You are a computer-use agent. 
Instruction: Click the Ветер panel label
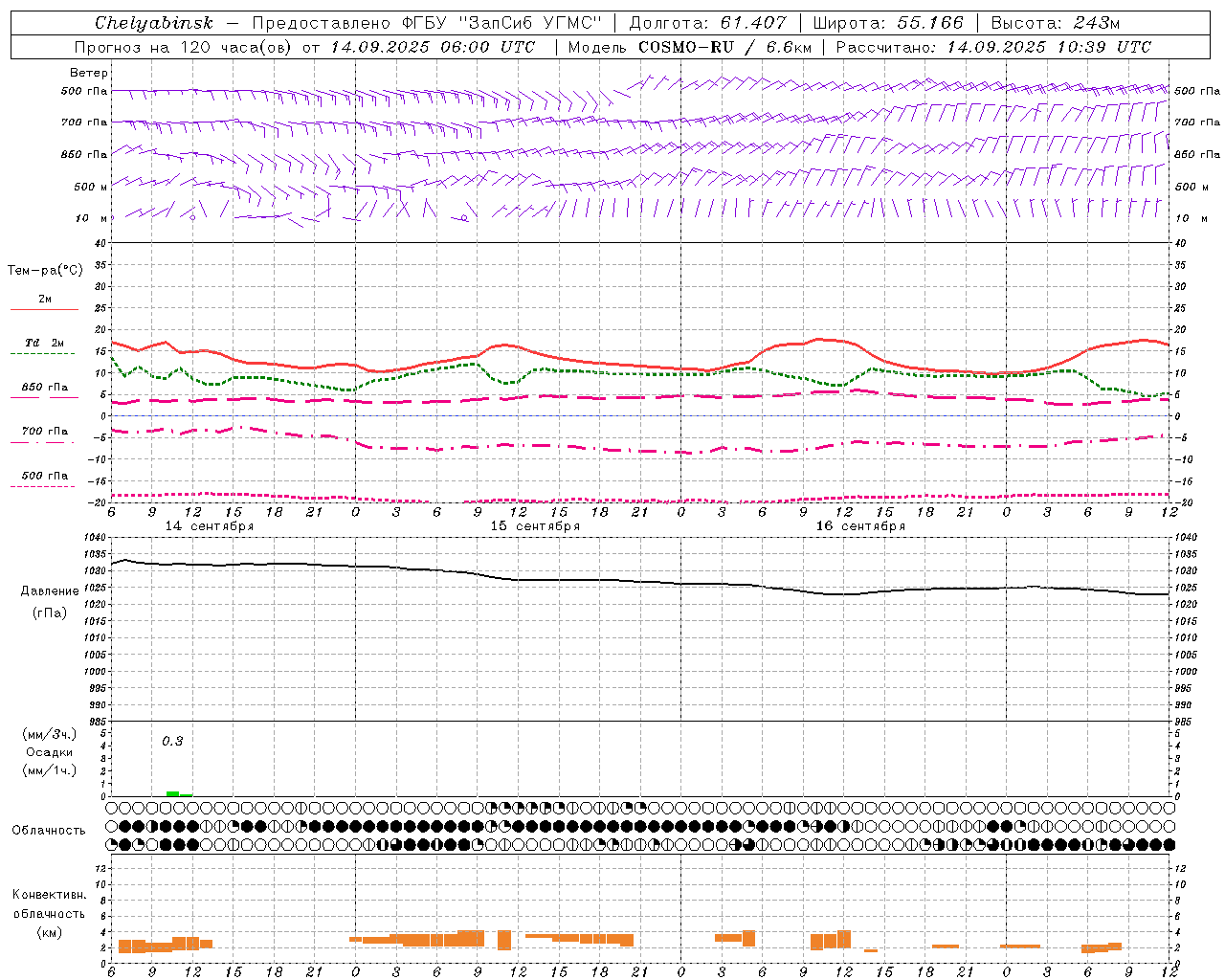point(89,73)
